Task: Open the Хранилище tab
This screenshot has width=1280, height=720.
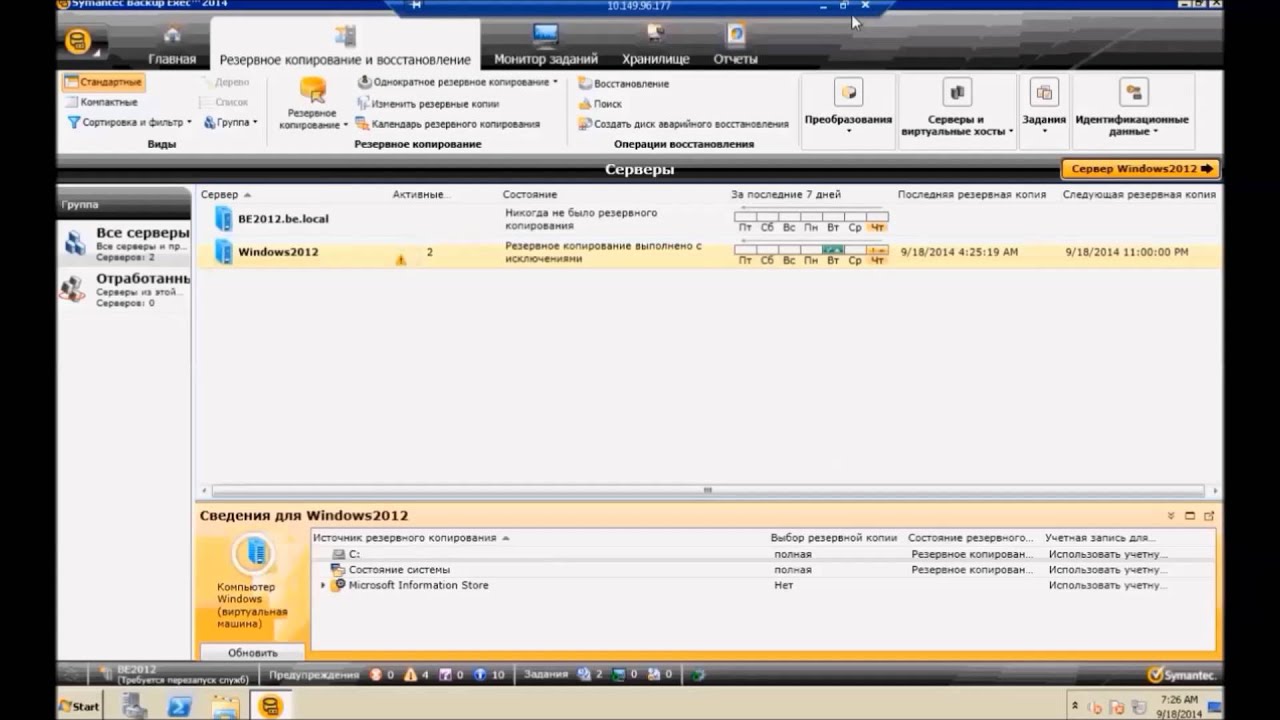Action: click(656, 47)
